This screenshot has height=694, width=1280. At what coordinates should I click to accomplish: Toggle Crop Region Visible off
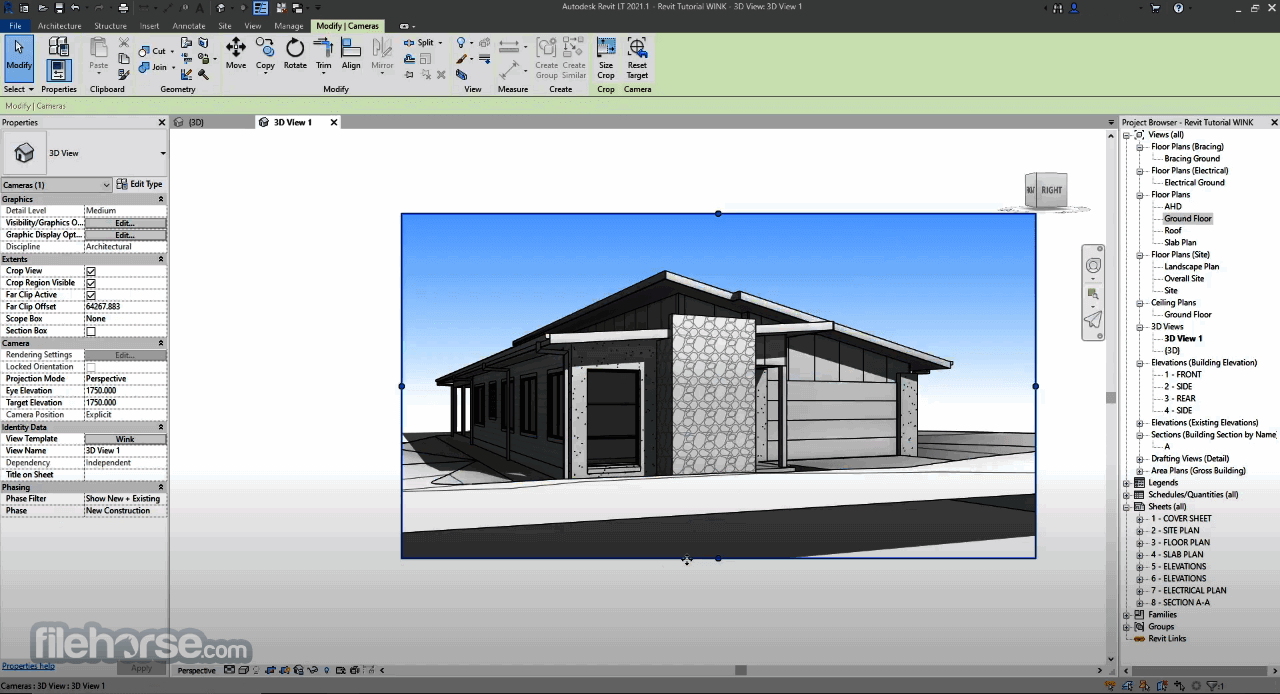point(89,282)
